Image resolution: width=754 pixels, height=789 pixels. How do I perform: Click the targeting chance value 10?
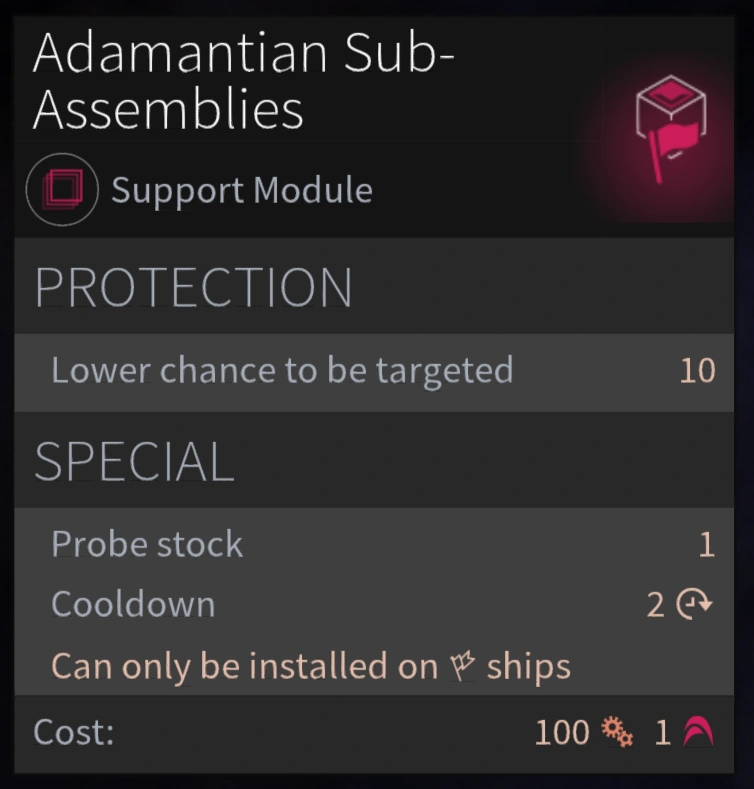pos(697,371)
